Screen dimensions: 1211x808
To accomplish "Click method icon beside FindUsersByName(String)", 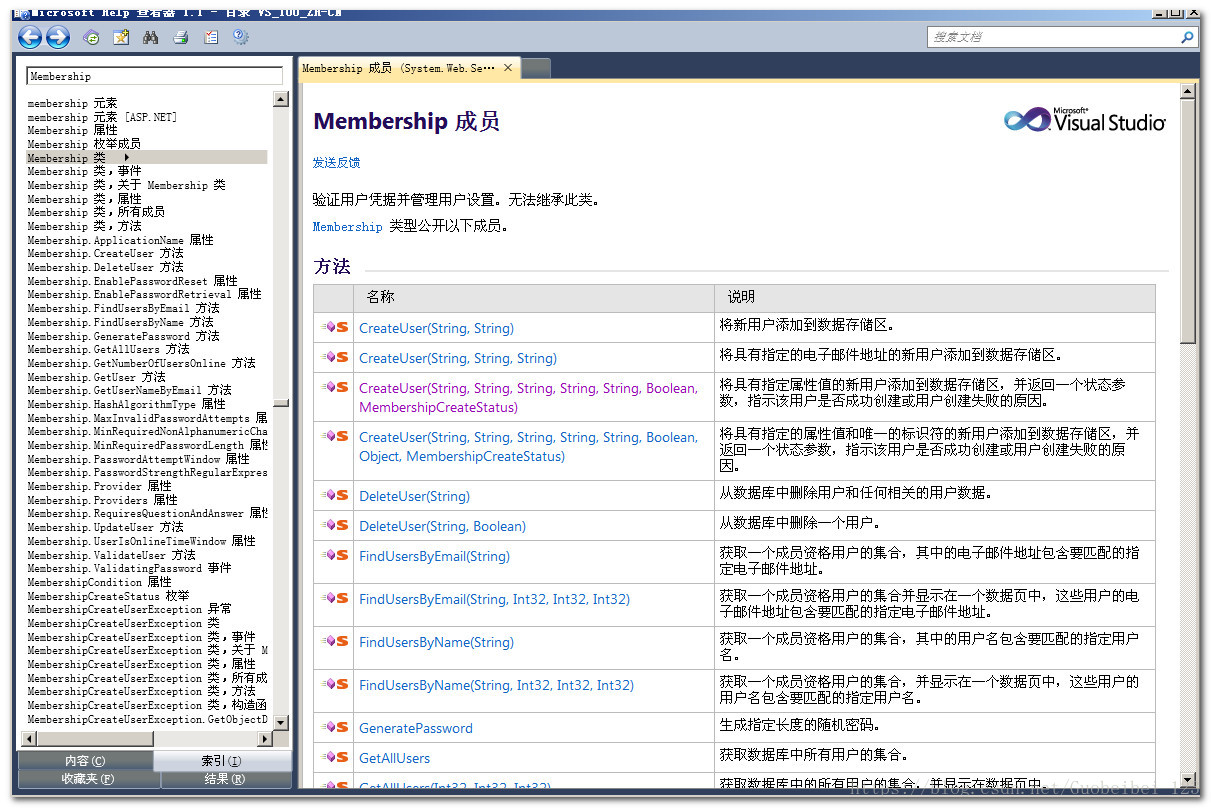I will (335, 641).
